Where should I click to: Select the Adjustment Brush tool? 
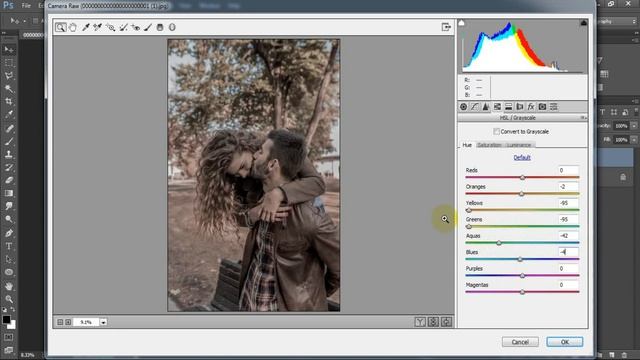148,27
